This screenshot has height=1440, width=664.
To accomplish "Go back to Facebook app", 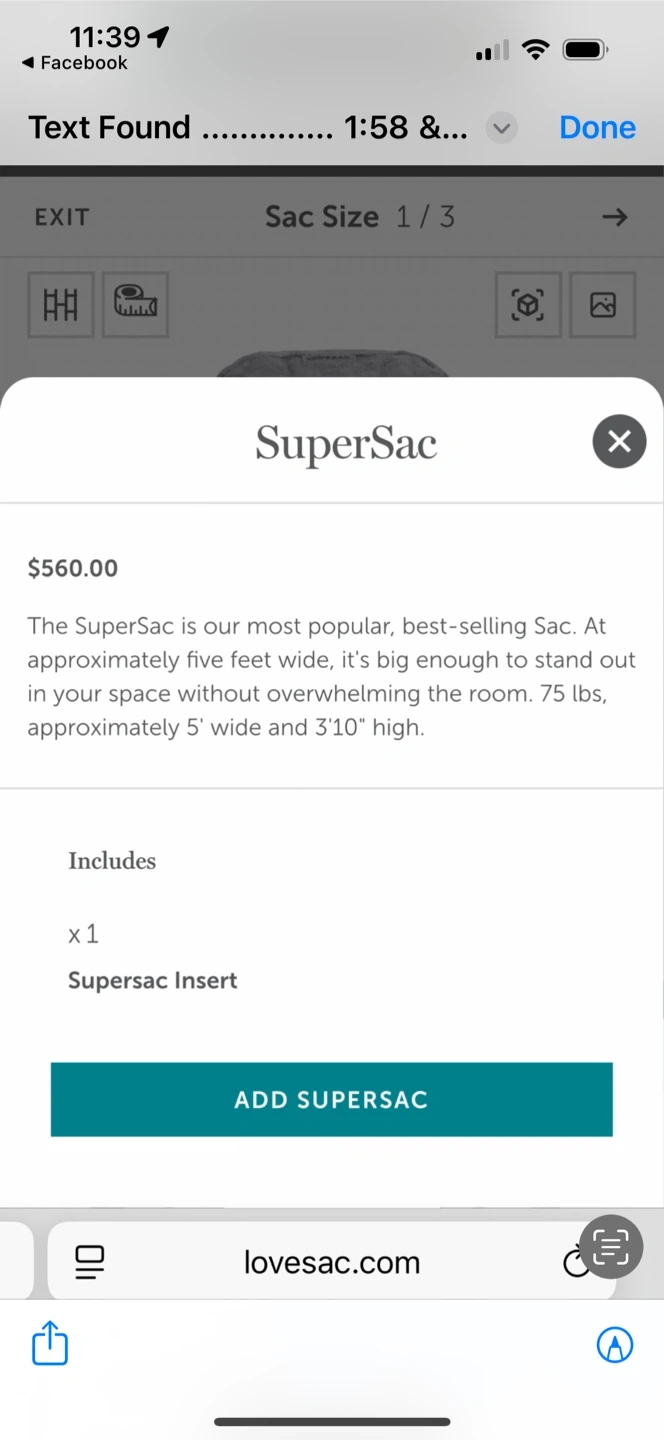I will (x=75, y=63).
